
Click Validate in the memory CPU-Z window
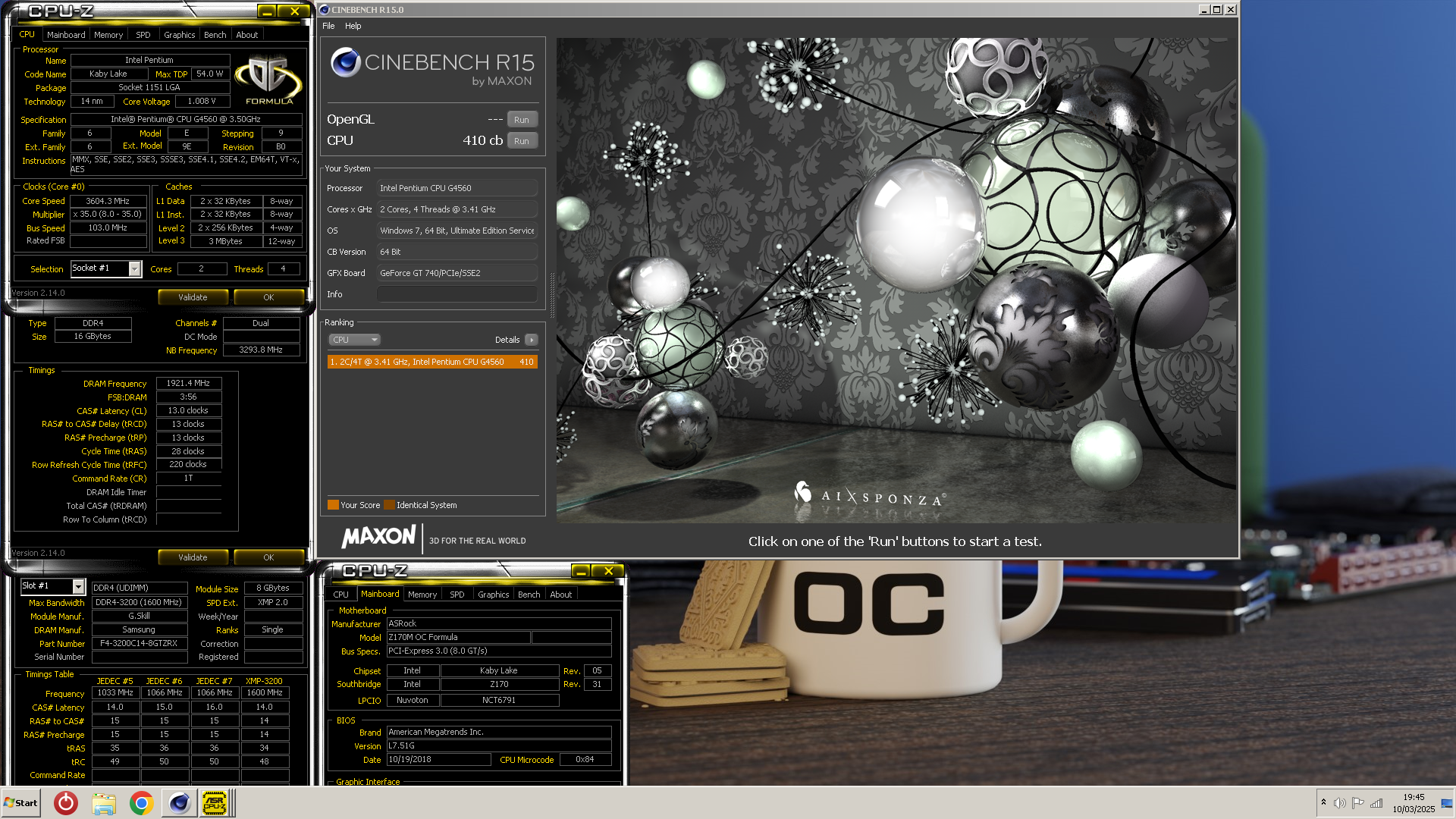point(193,557)
